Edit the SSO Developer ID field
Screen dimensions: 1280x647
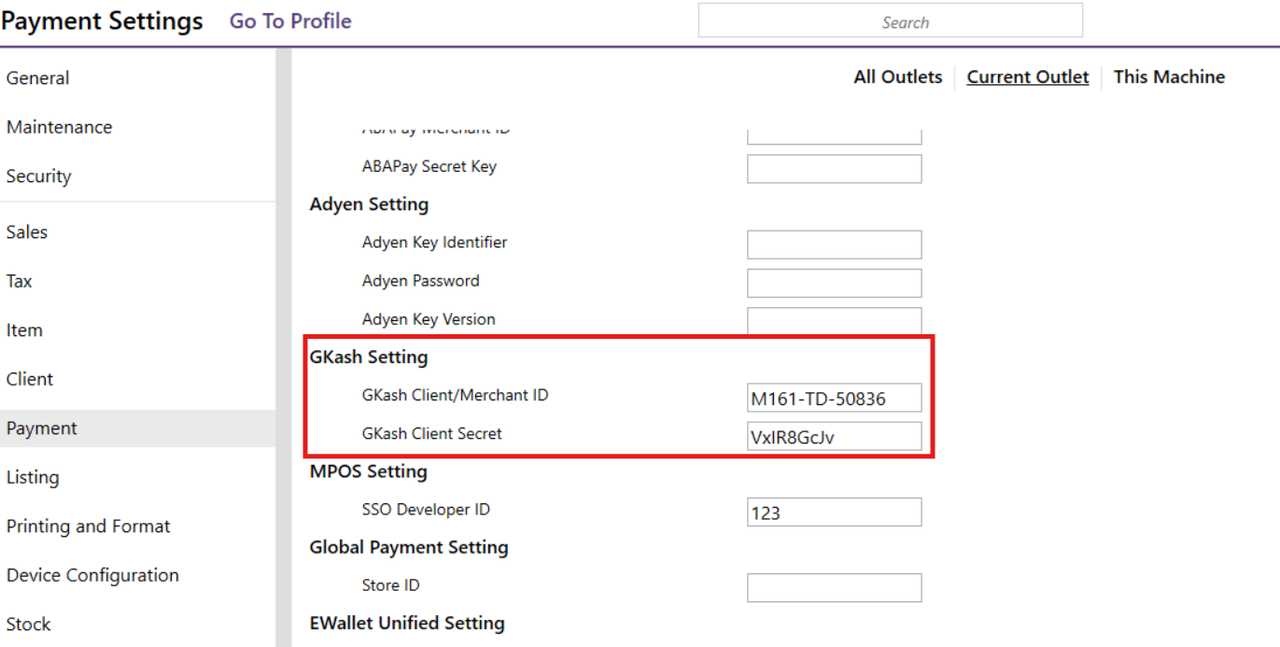coord(834,512)
